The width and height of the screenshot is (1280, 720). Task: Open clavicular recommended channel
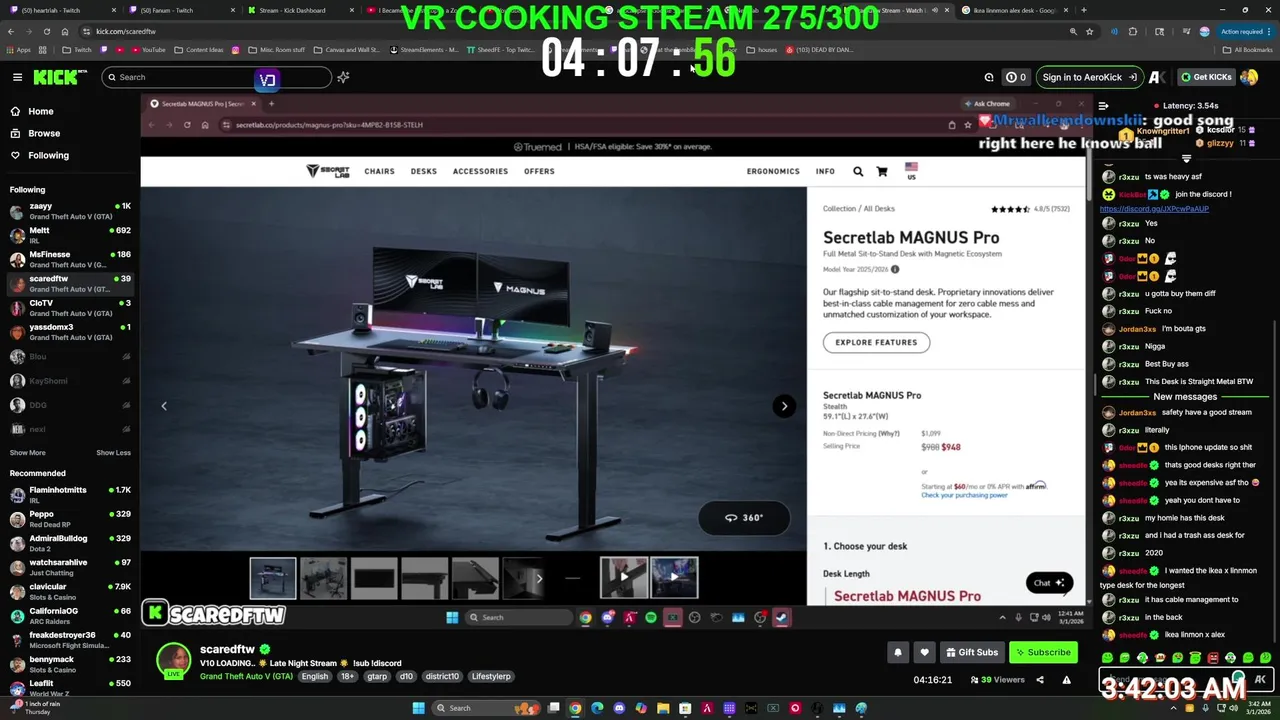coord(70,591)
